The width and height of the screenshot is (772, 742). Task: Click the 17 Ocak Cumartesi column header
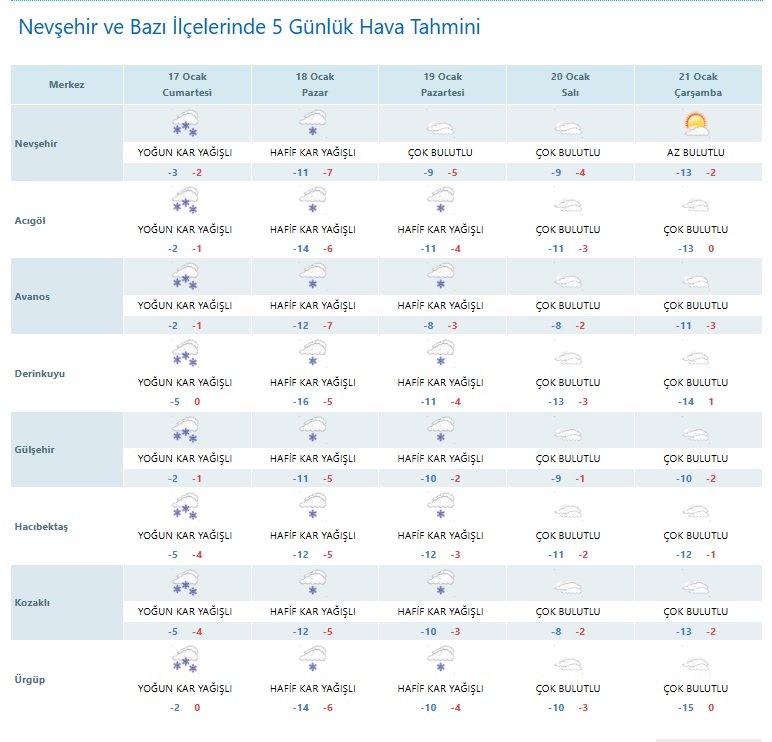tap(187, 85)
